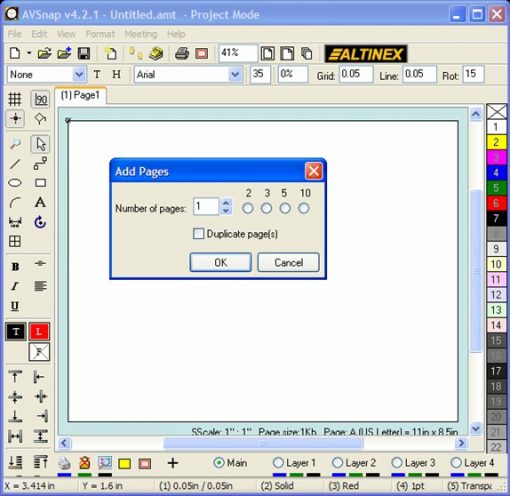
Task: Select the Layer 4 radio button
Action: click(456, 463)
